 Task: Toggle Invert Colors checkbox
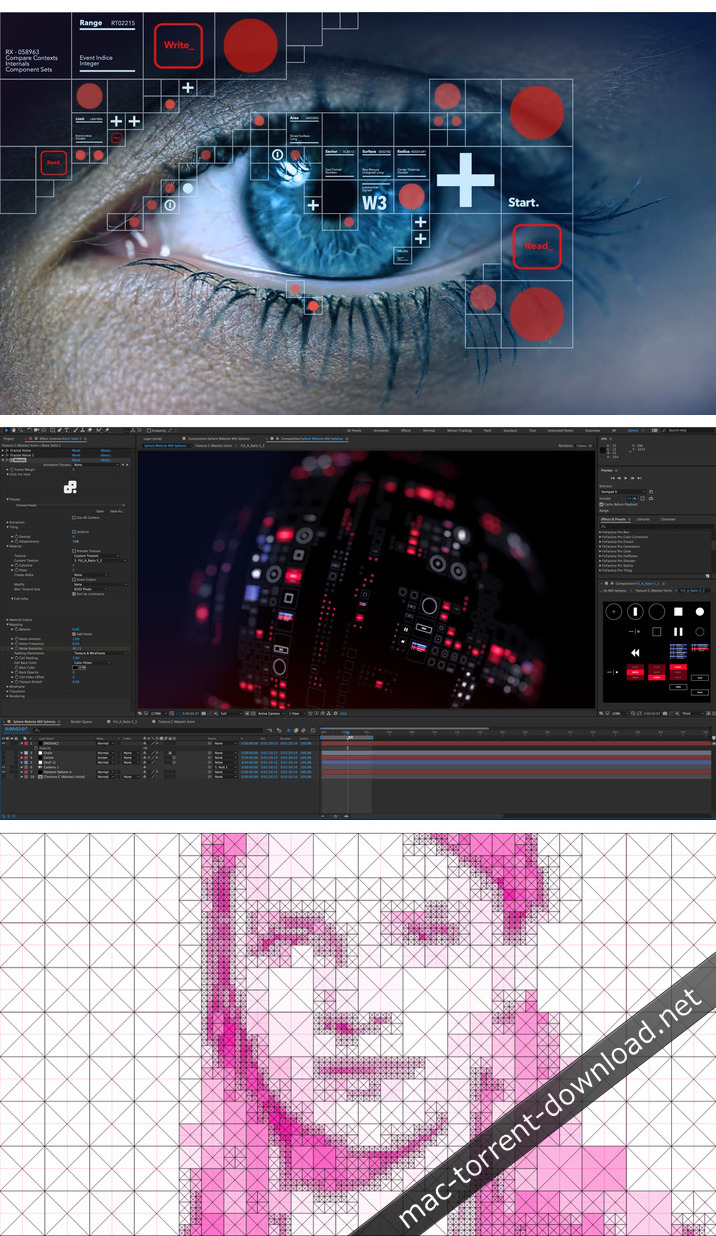pyautogui.click(x=74, y=579)
